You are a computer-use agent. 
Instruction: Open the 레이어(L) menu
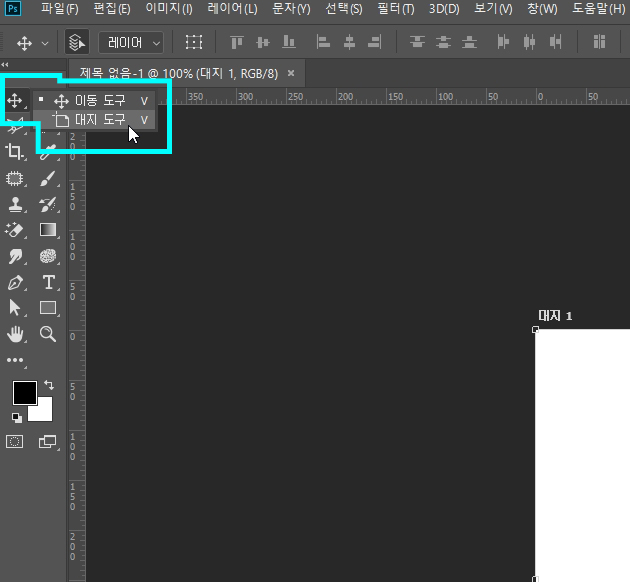[x=232, y=8]
